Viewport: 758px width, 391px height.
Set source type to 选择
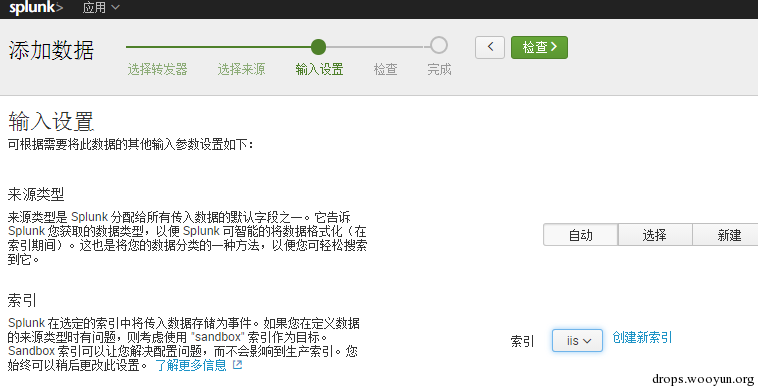tap(655, 235)
